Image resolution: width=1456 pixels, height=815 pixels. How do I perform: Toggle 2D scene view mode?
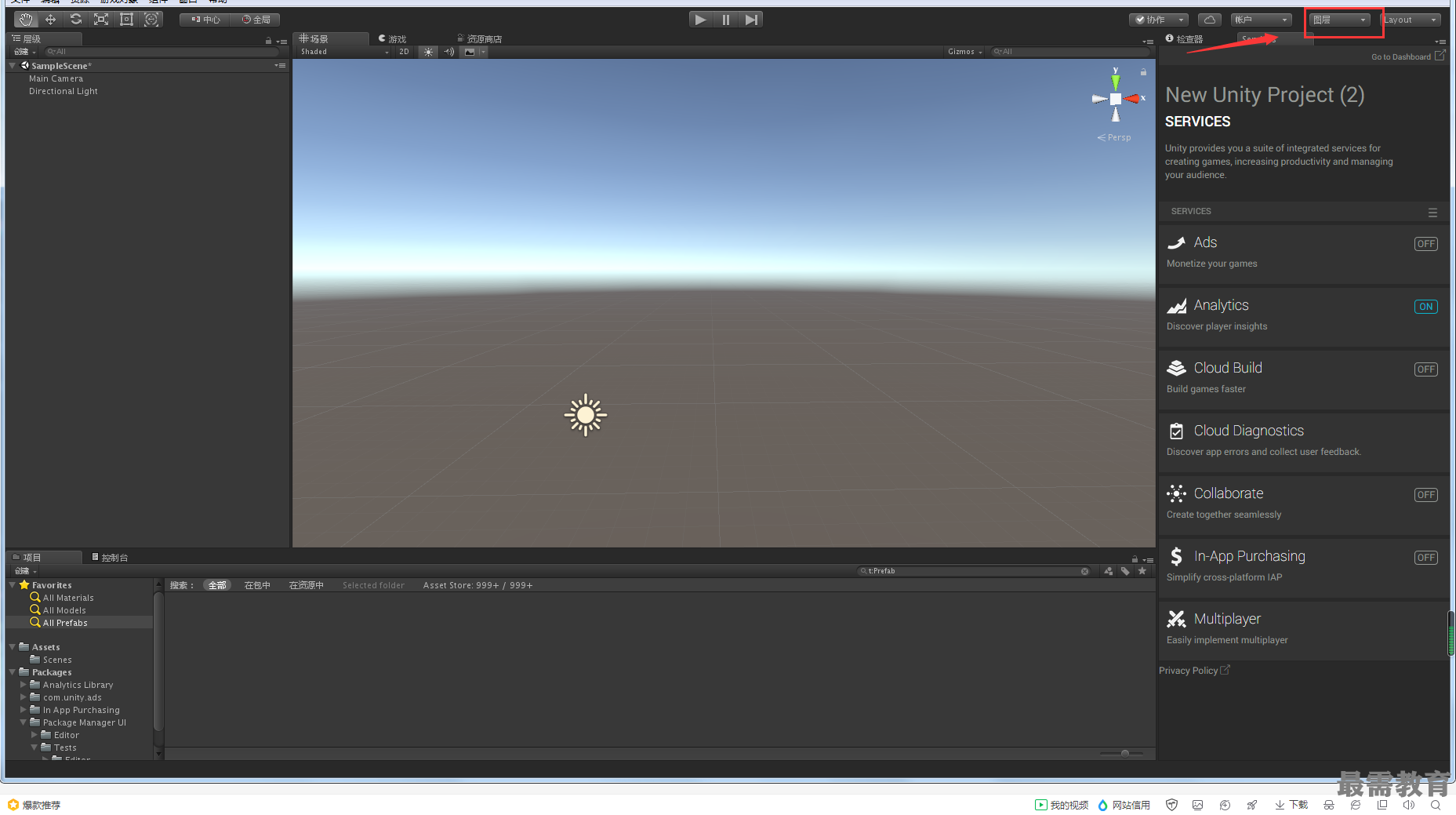click(404, 52)
